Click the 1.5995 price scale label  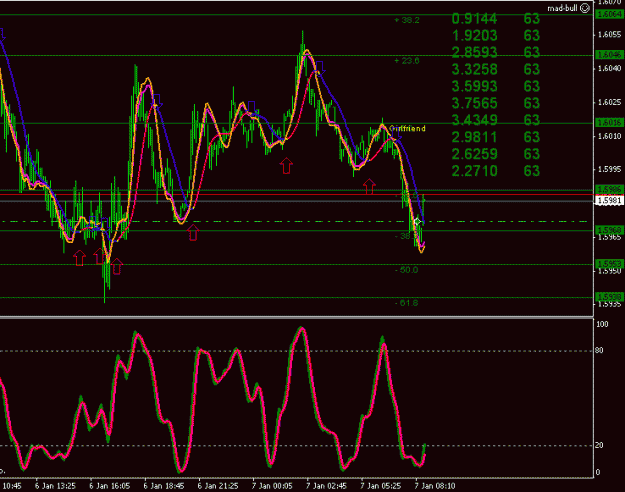(x=609, y=169)
